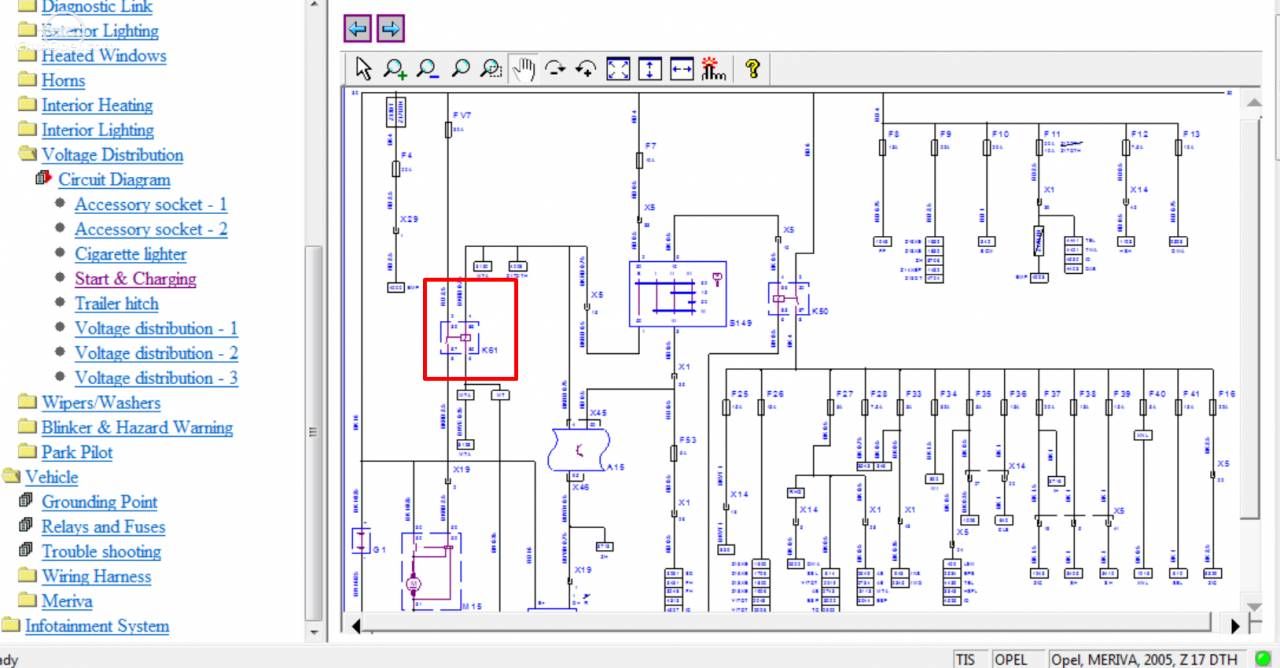This screenshot has width=1280, height=668.
Task: Expand the Wiring Harness folder
Action: tap(27, 576)
